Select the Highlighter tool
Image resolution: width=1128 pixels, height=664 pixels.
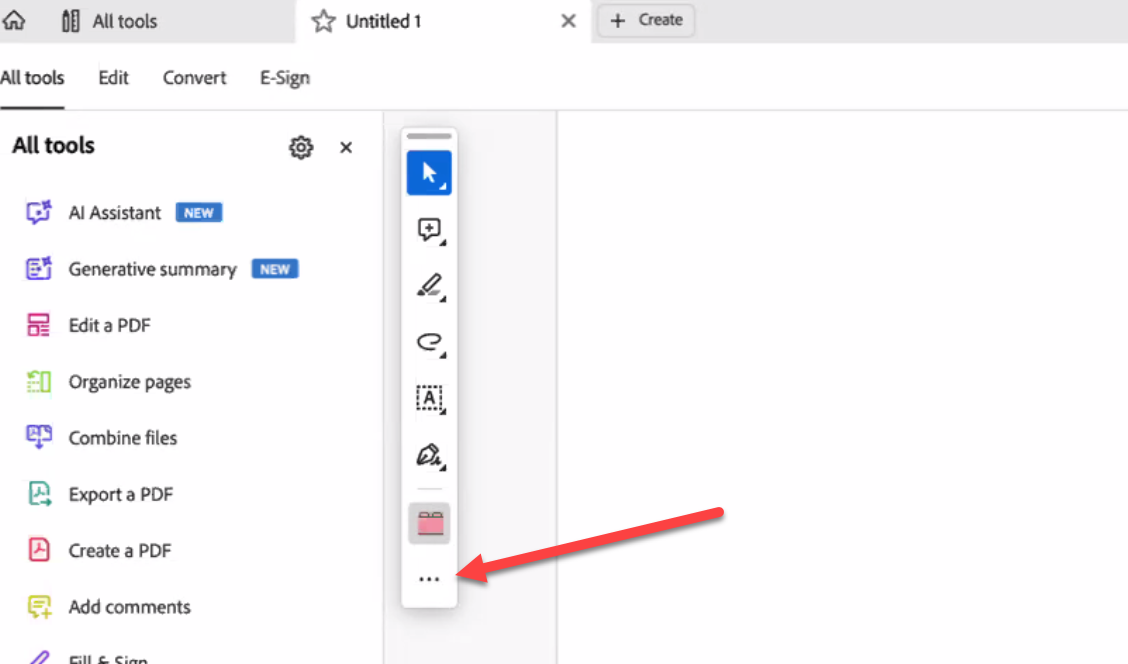(x=426, y=285)
